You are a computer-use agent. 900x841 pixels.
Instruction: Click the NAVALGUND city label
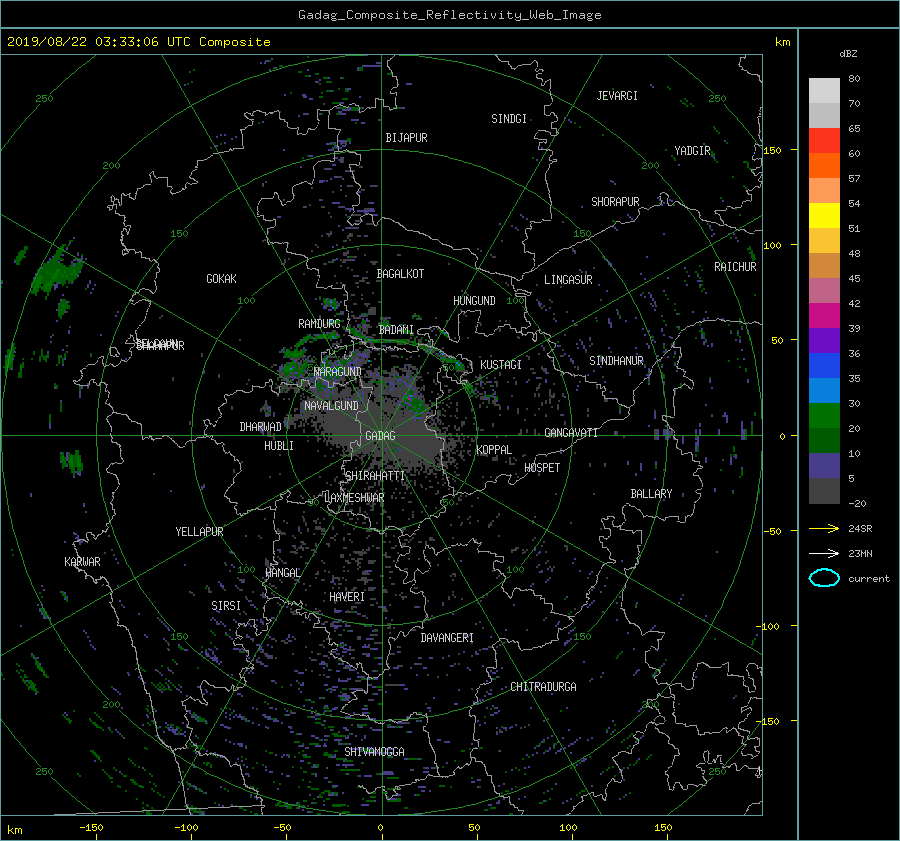pos(331,406)
